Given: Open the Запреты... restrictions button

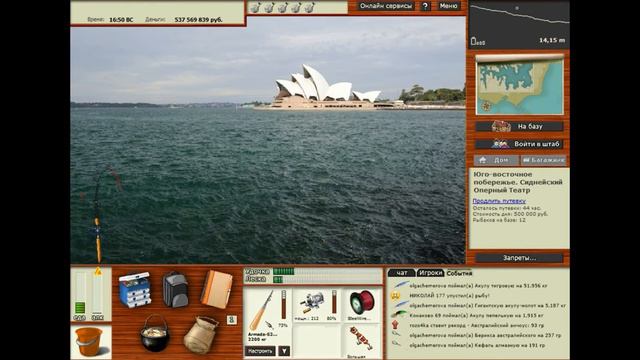Looking at the screenshot, I should pyautogui.click(x=520, y=258).
